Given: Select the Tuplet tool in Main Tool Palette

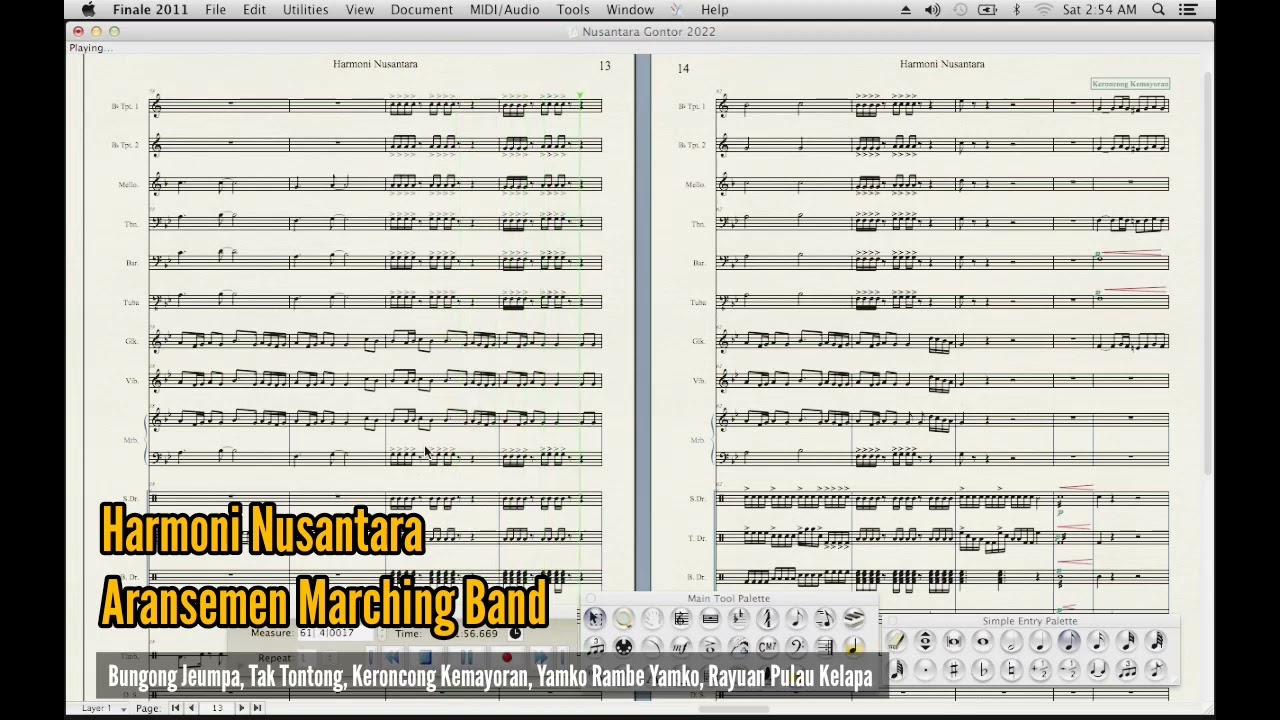Looking at the screenshot, I should click(x=595, y=647).
